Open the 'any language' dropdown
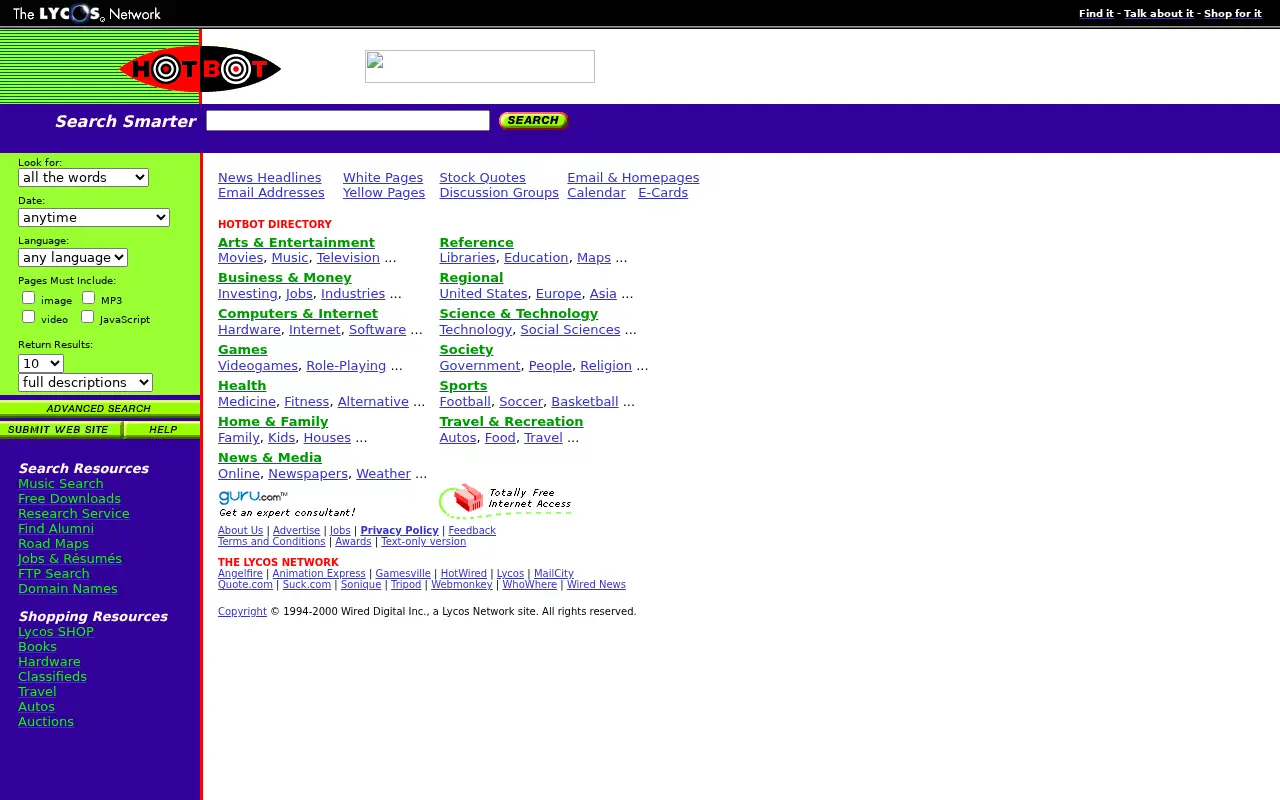The image size is (1280, 800). (73, 257)
